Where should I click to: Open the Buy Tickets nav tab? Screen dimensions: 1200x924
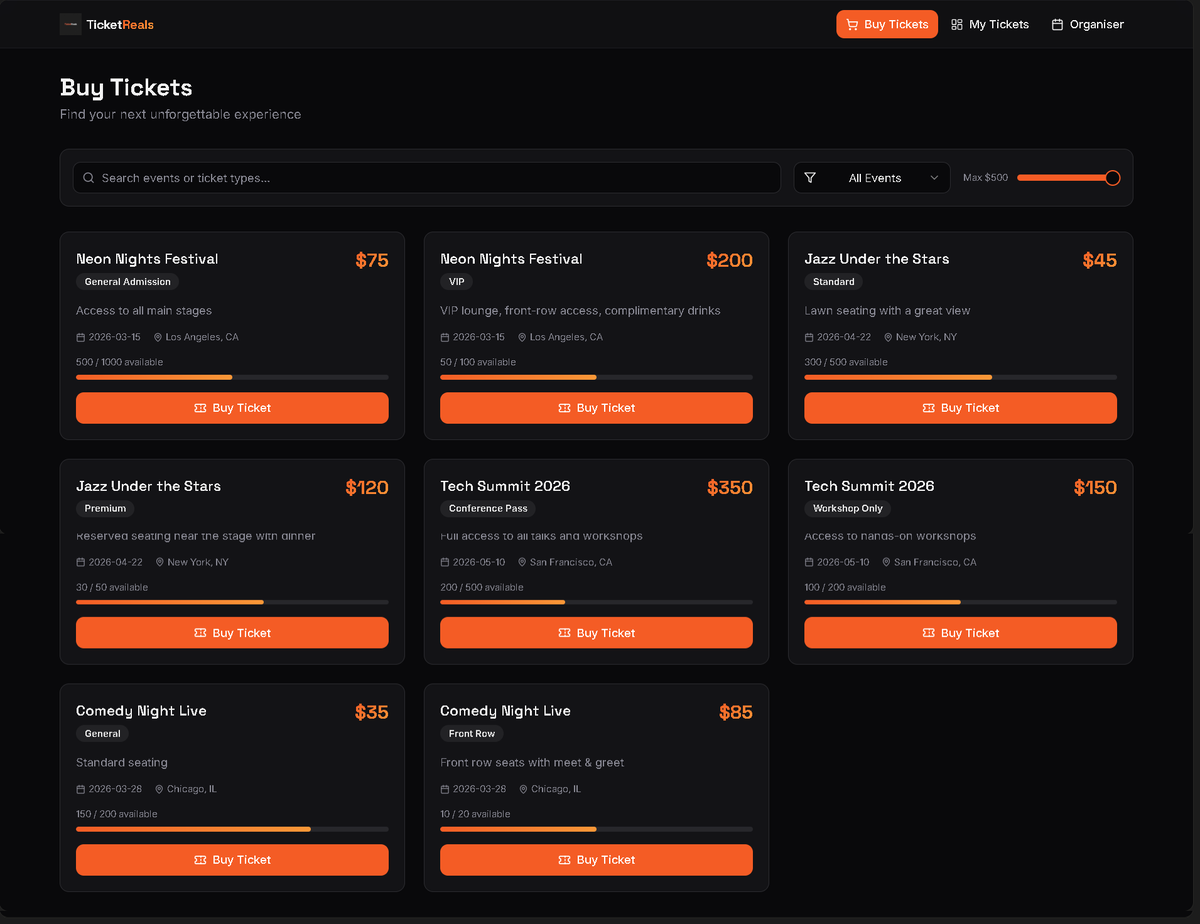(x=887, y=24)
